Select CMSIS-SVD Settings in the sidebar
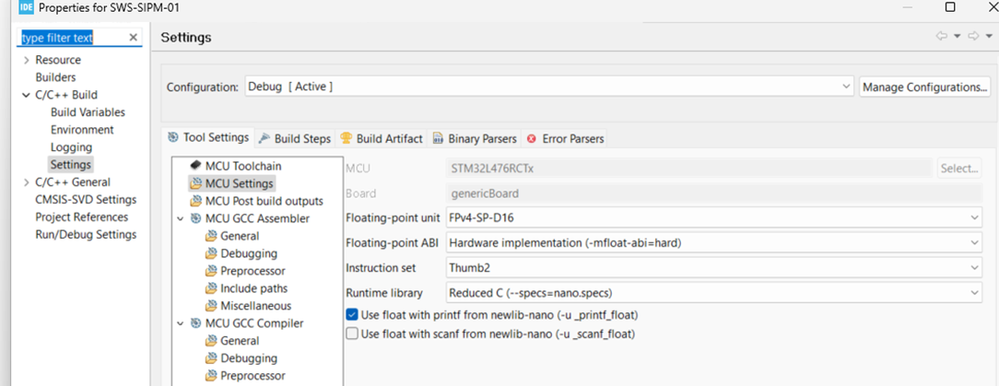 pyautogui.click(x=86, y=199)
